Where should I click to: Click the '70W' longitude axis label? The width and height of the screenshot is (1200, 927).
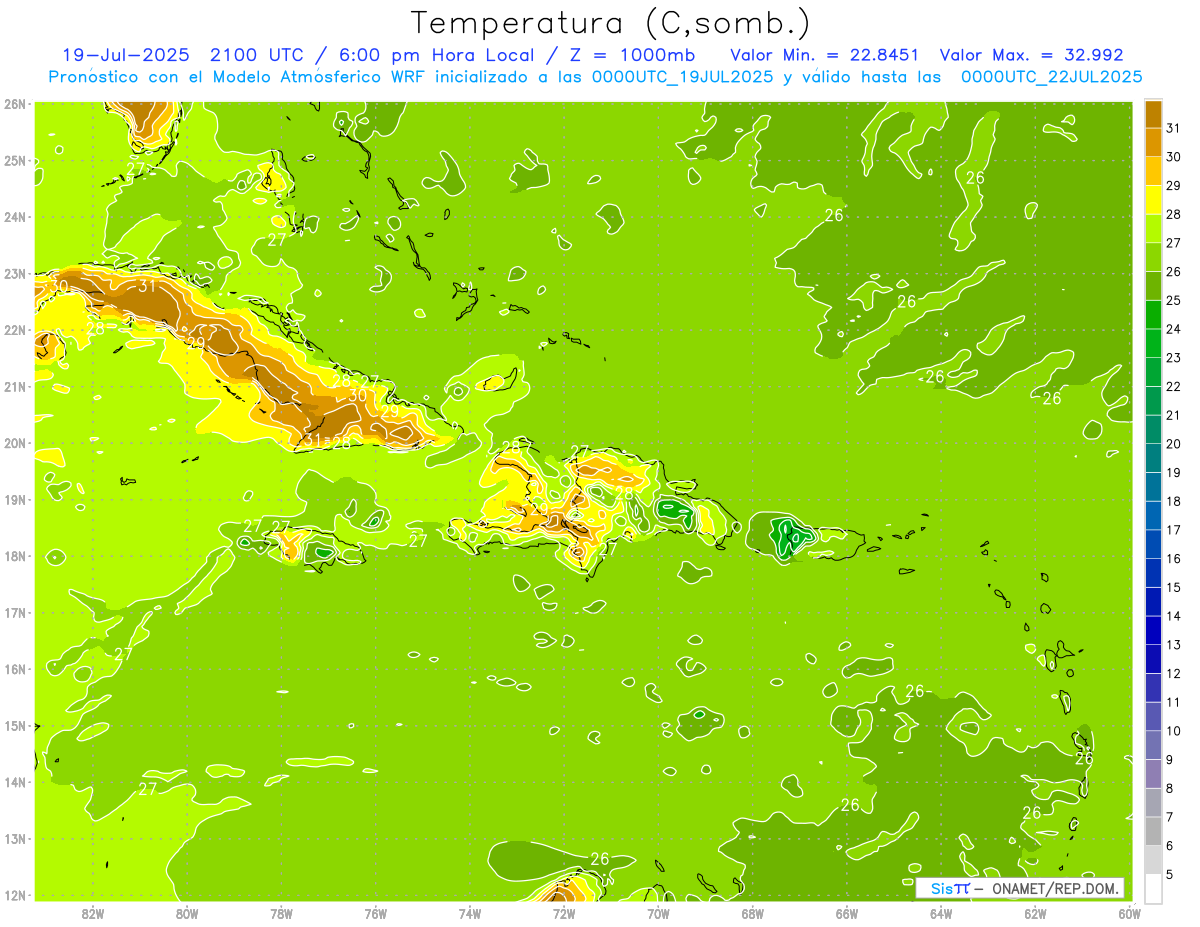(x=658, y=913)
